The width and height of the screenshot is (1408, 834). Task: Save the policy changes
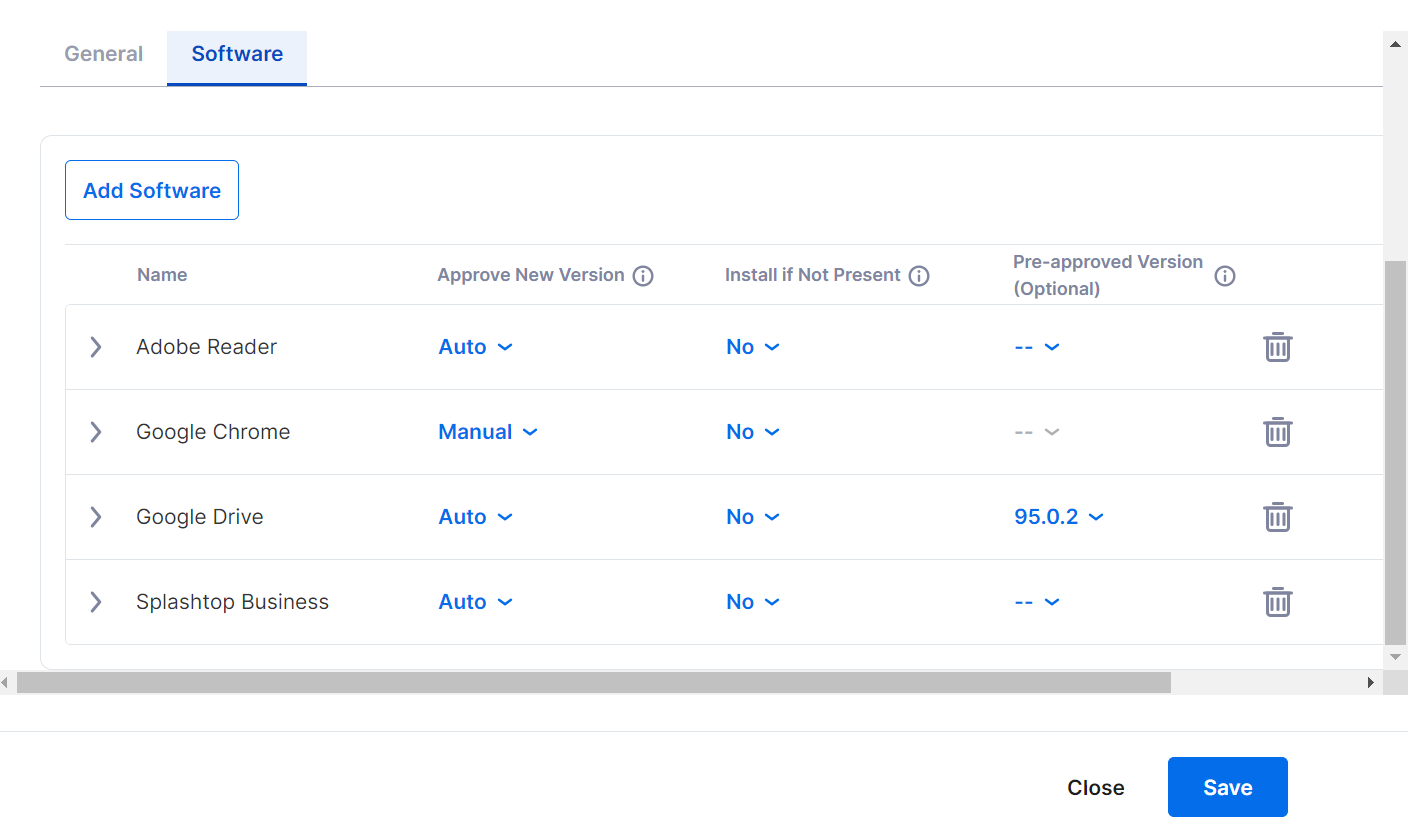click(1227, 787)
